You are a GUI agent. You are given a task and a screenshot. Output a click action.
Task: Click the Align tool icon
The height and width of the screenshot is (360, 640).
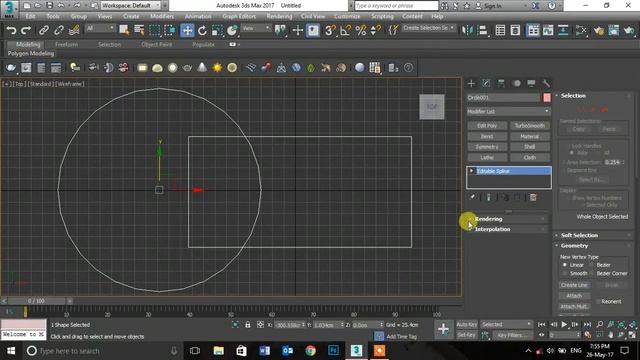(x=483, y=30)
